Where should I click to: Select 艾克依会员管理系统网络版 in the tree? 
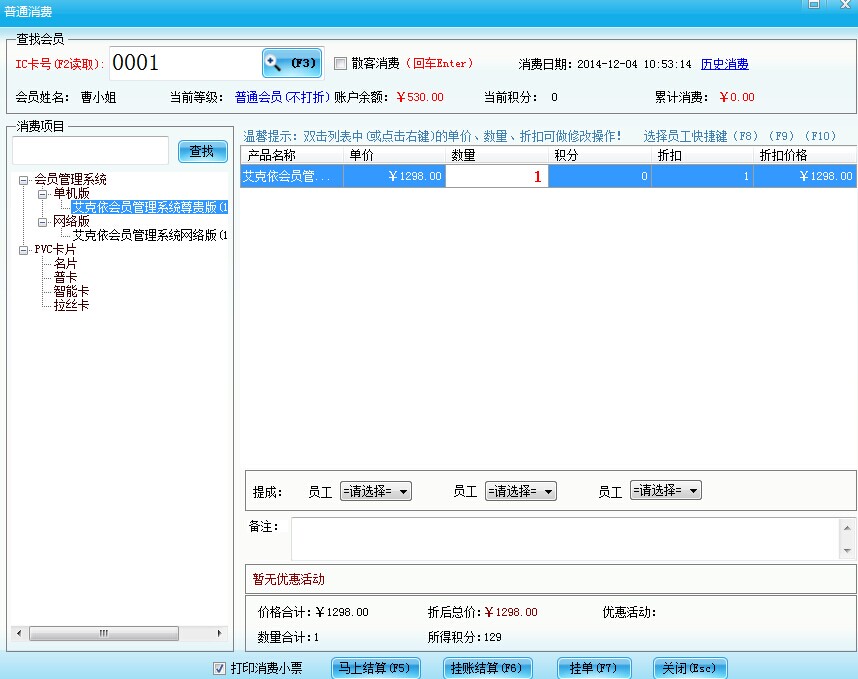pyautogui.click(x=149, y=235)
